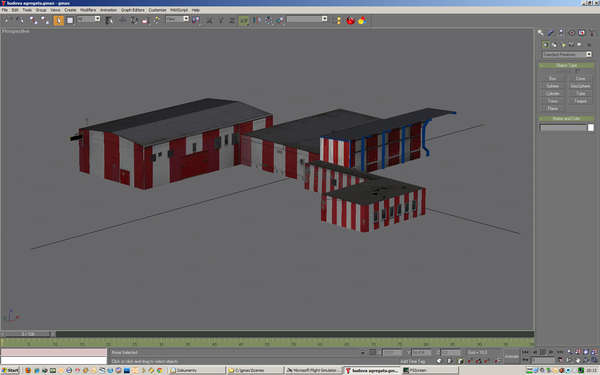Image resolution: width=600 pixels, height=375 pixels.
Task: Toggle the highlighted green toolbar button
Action: point(243,20)
